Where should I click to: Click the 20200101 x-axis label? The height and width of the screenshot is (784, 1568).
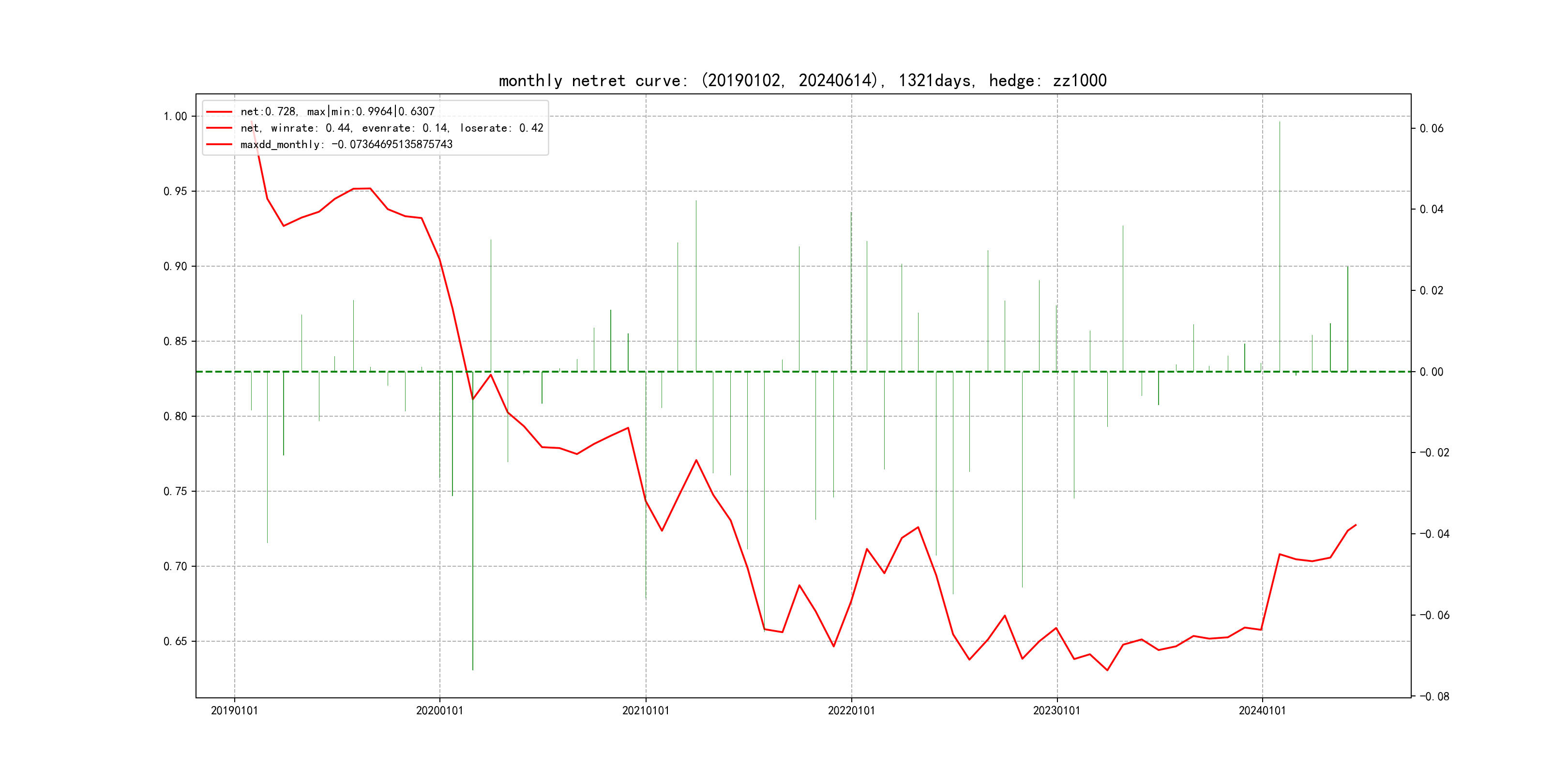click(x=439, y=710)
